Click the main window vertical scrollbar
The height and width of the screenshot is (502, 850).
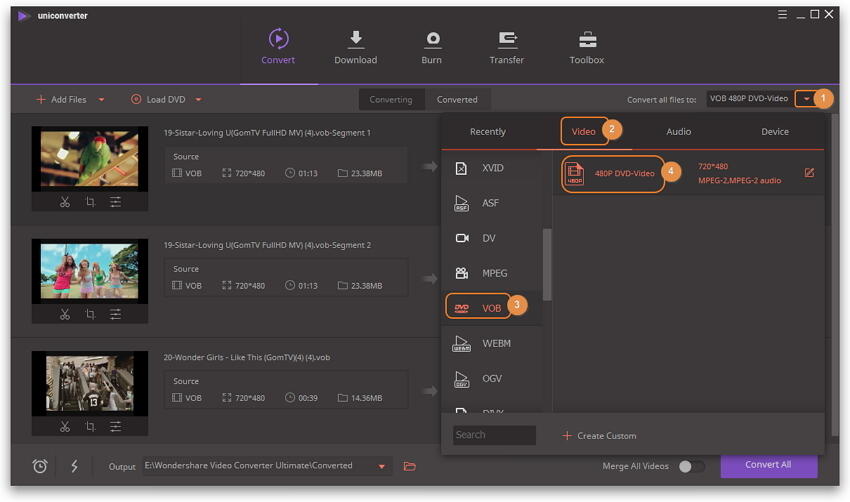click(x=835, y=274)
